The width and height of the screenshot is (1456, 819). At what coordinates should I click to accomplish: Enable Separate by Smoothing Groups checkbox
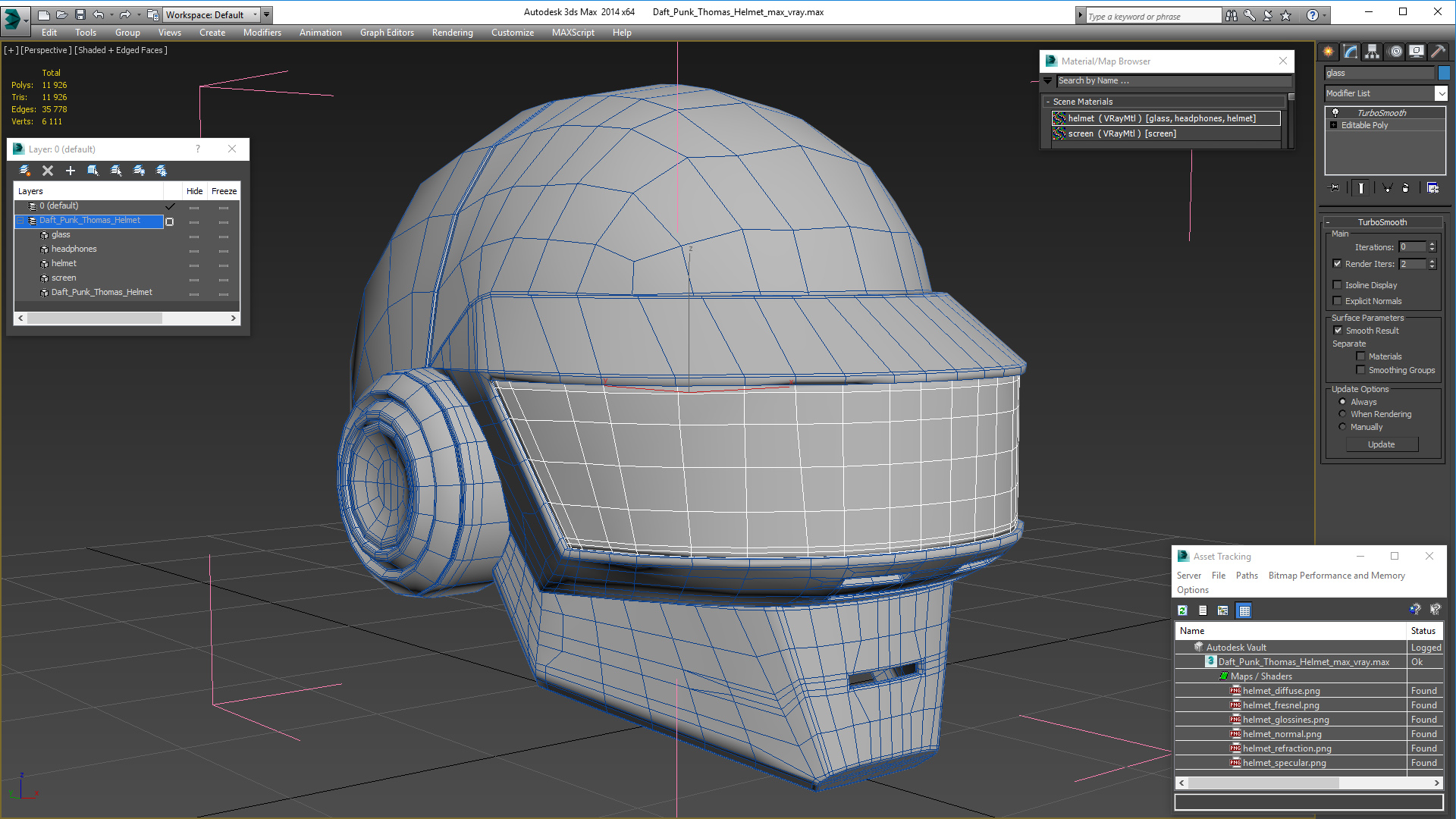1361,370
